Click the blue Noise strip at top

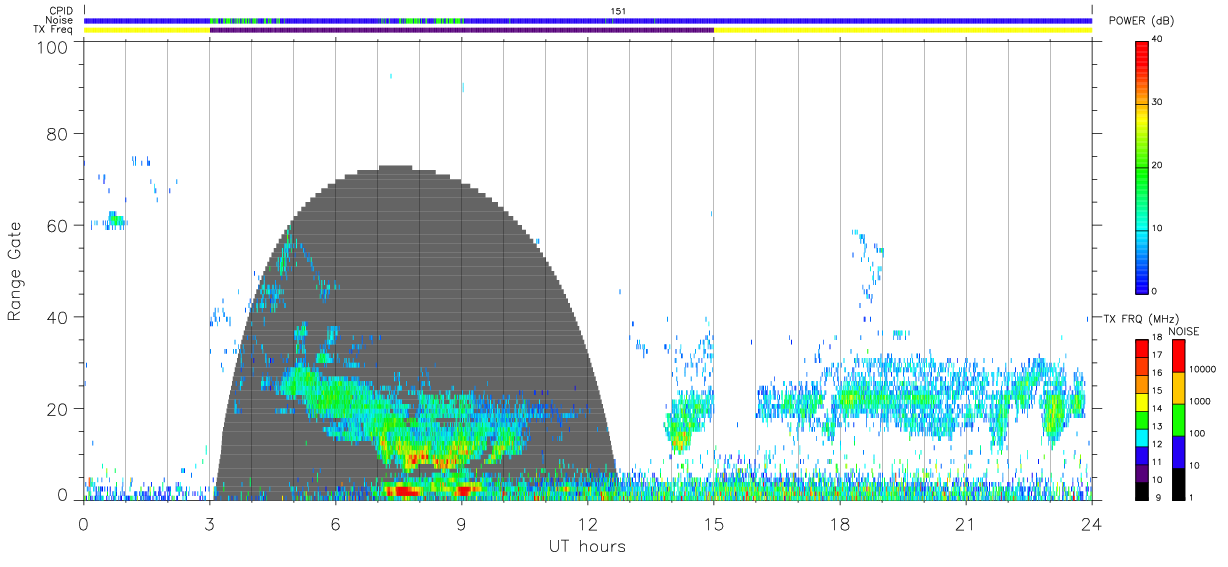pos(587,20)
